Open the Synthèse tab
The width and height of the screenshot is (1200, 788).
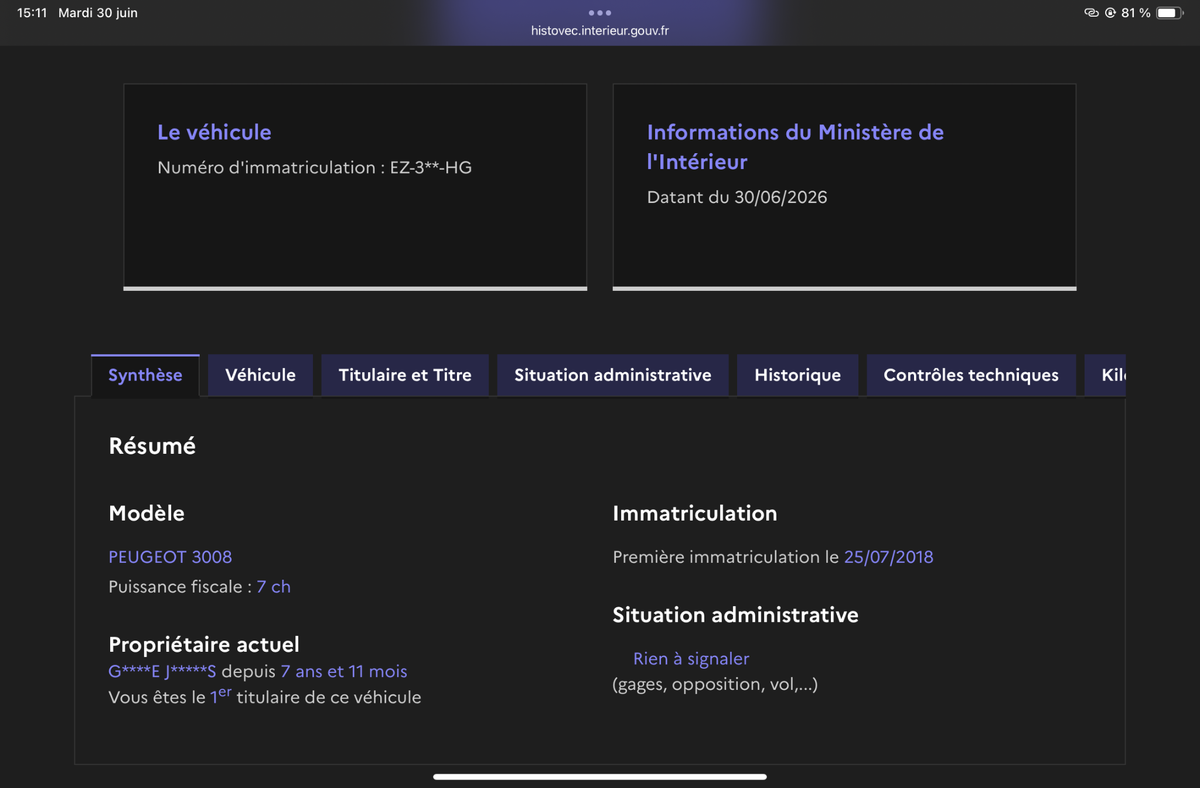[x=145, y=375]
